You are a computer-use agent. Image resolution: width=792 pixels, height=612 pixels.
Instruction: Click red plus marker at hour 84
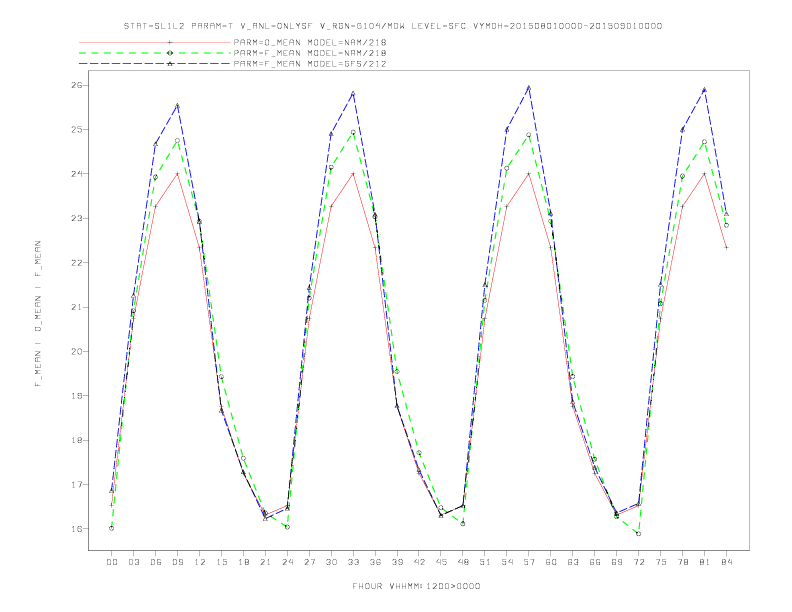point(726,247)
